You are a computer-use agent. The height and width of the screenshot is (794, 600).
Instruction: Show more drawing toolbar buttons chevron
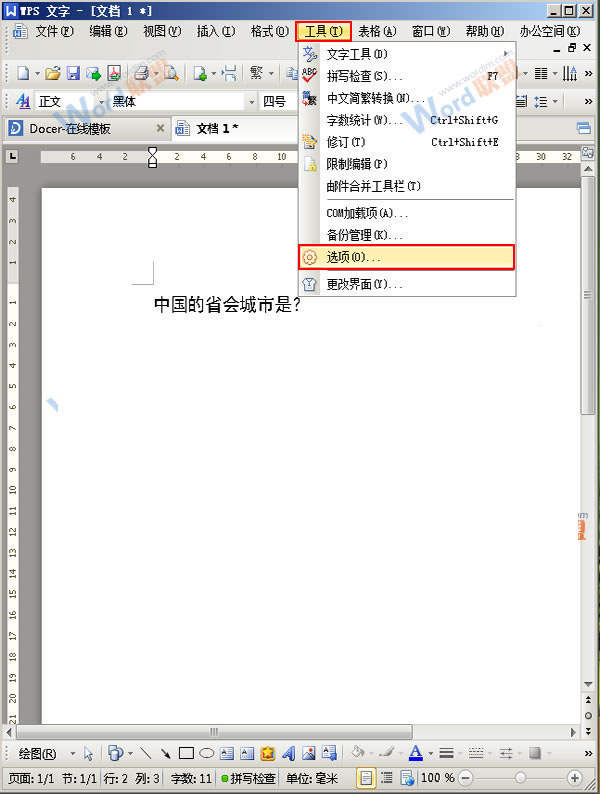click(588, 753)
